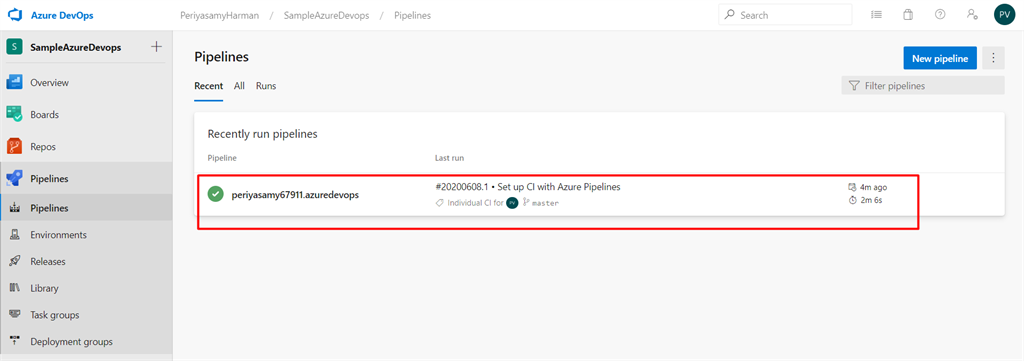
Task: Open the Marketplace shopping bag icon
Action: pyautogui.click(x=908, y=14)
